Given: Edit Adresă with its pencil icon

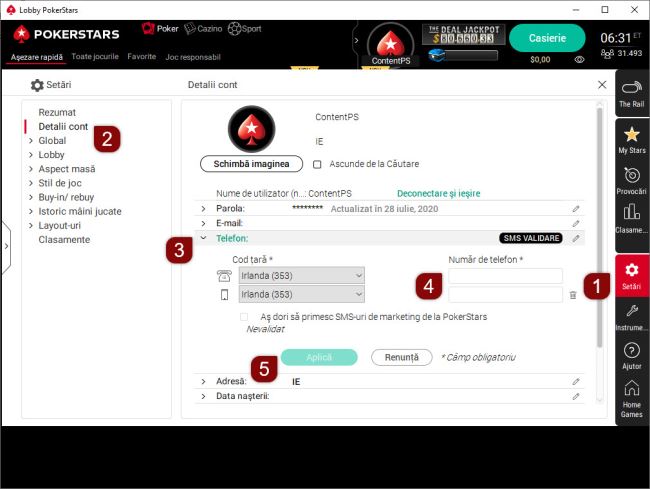Looking at the screenshot, I should (x=576, y=381).
